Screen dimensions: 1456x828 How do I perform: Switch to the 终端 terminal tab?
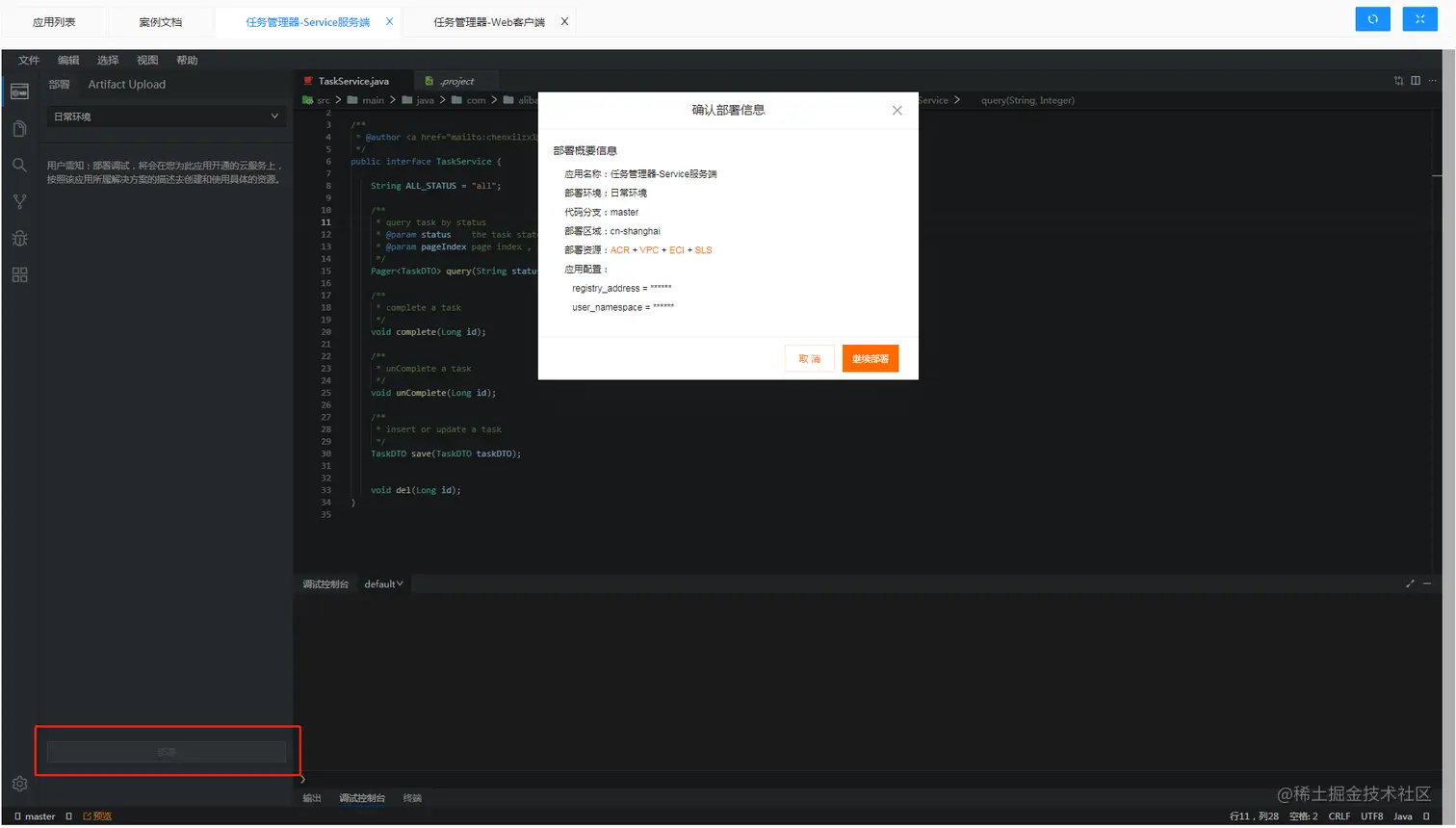point(412,798)
